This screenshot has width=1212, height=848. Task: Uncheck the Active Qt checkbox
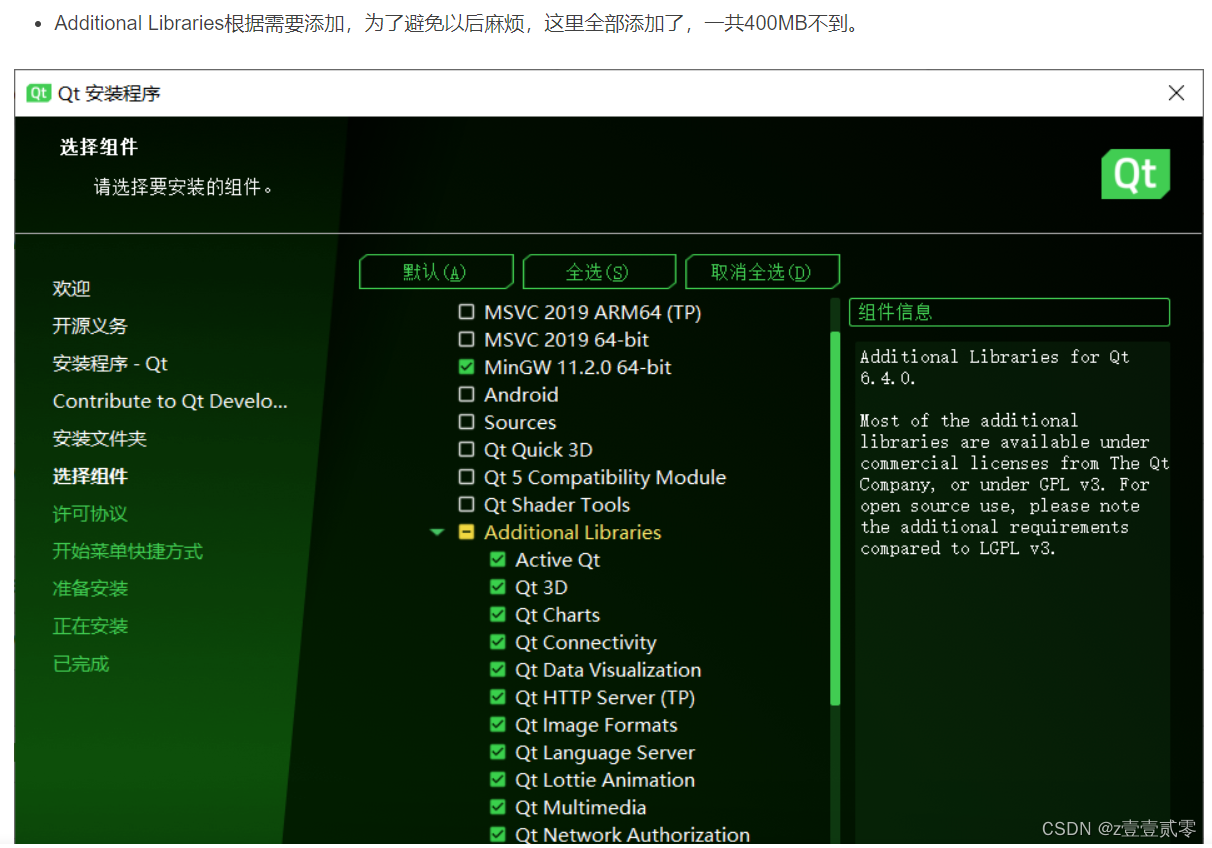(x=497, y=560)
